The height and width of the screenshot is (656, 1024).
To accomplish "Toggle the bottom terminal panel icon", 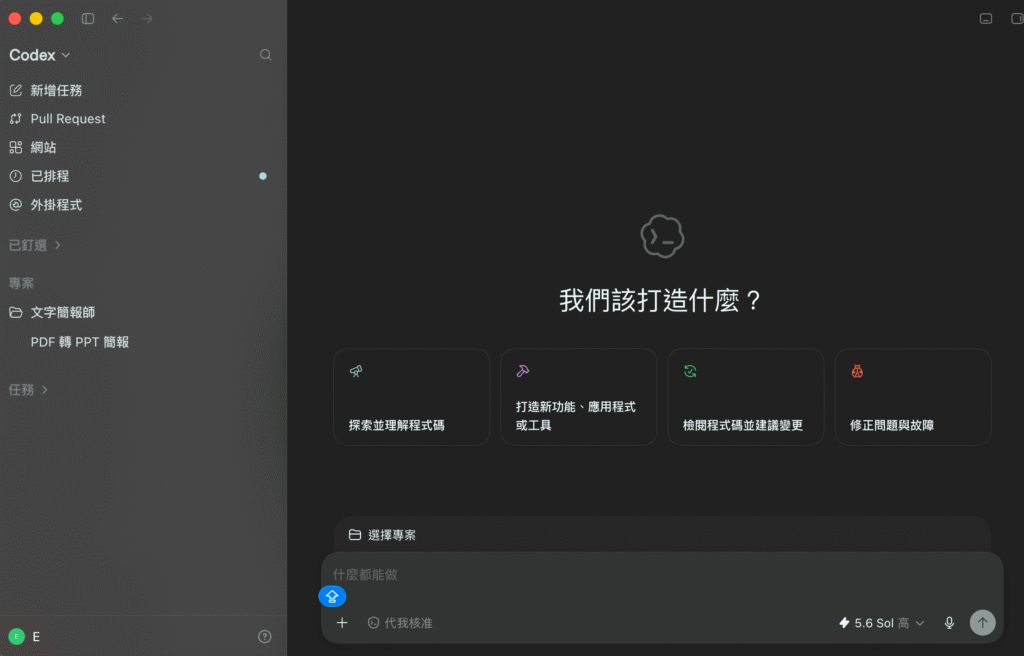I will coord(986,19).
